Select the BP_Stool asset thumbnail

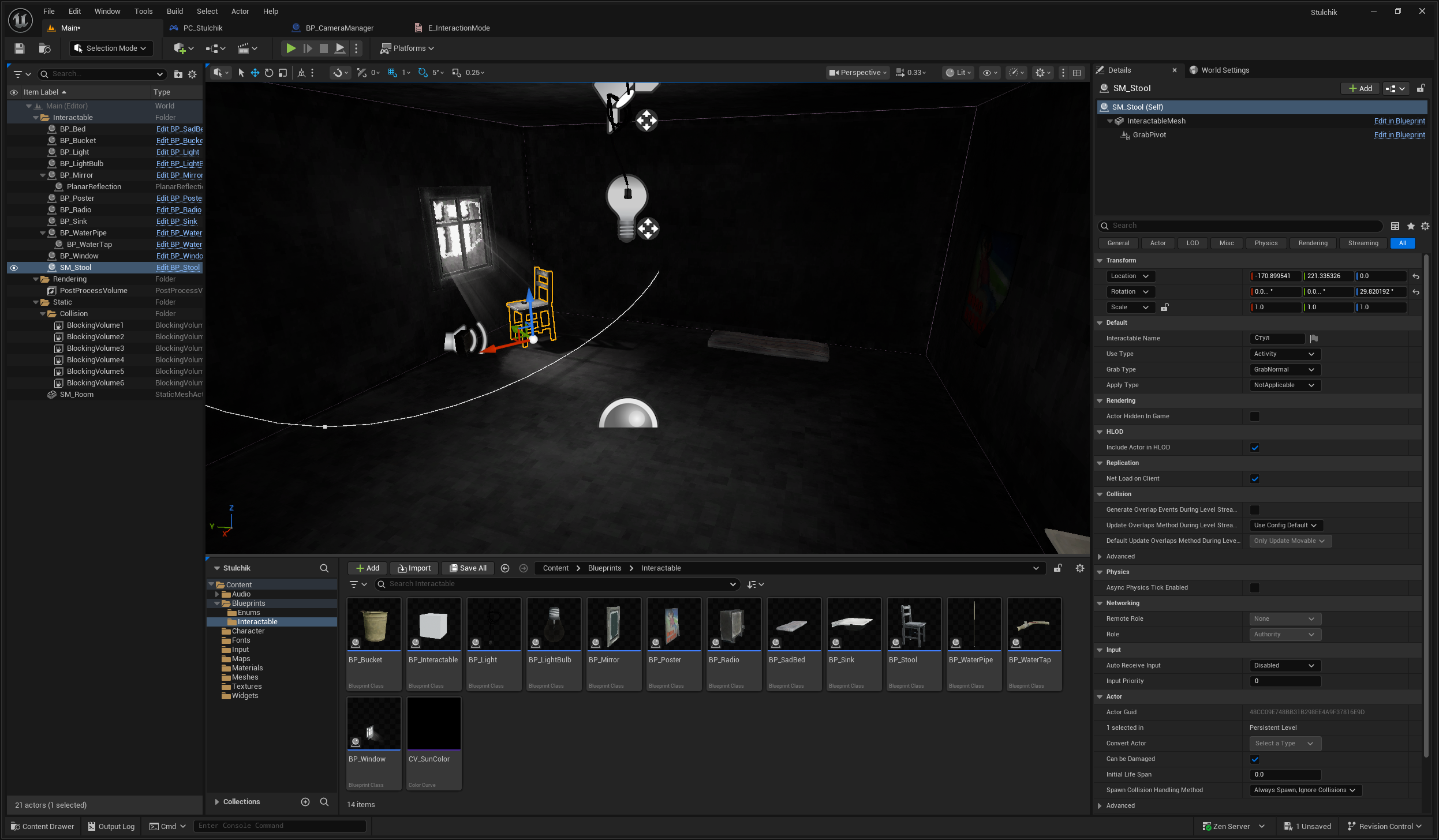point(914,625)
